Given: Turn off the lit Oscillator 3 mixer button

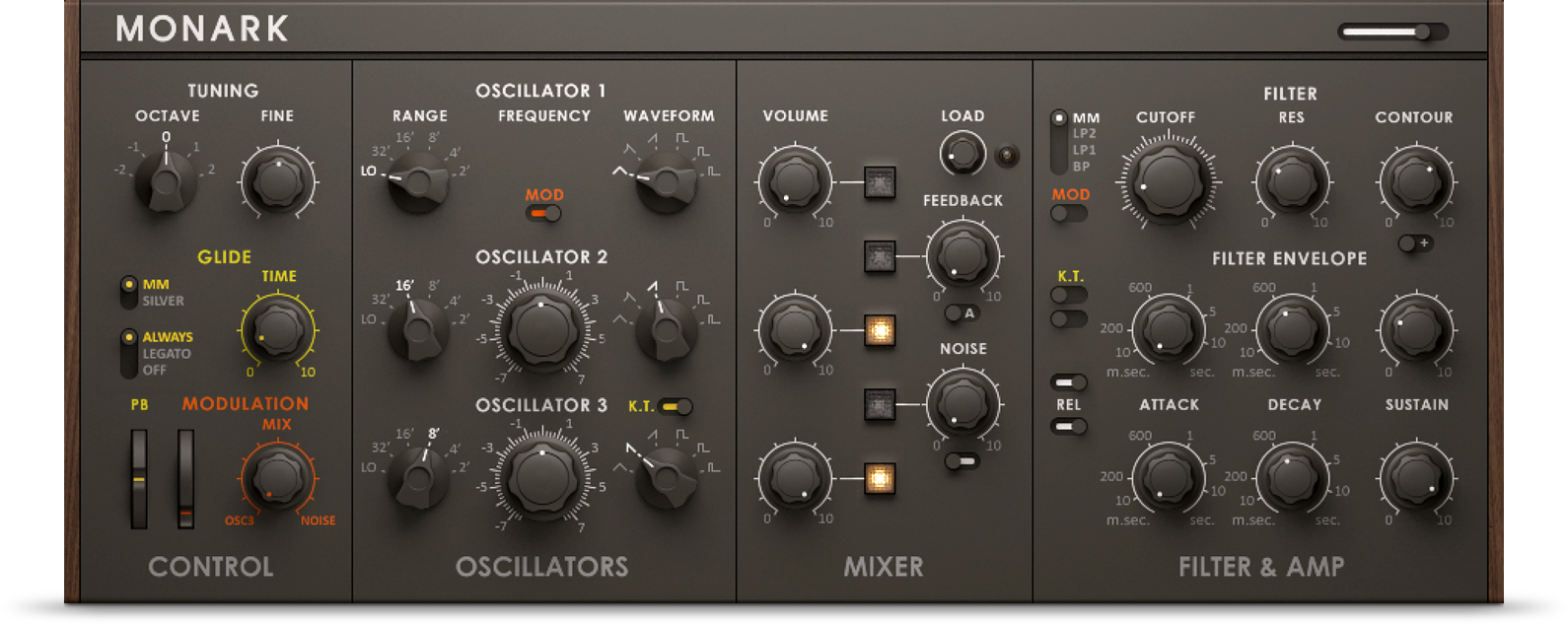Looking at the screenshot, I should tap(880, 478).
